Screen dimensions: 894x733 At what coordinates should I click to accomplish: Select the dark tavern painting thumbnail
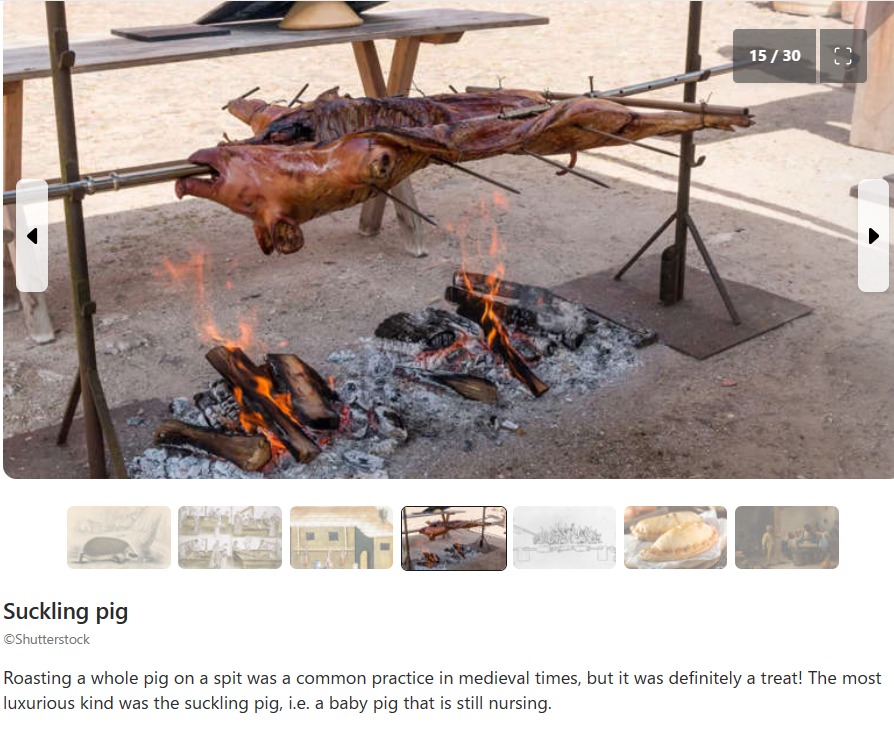(x=787, y=537)
